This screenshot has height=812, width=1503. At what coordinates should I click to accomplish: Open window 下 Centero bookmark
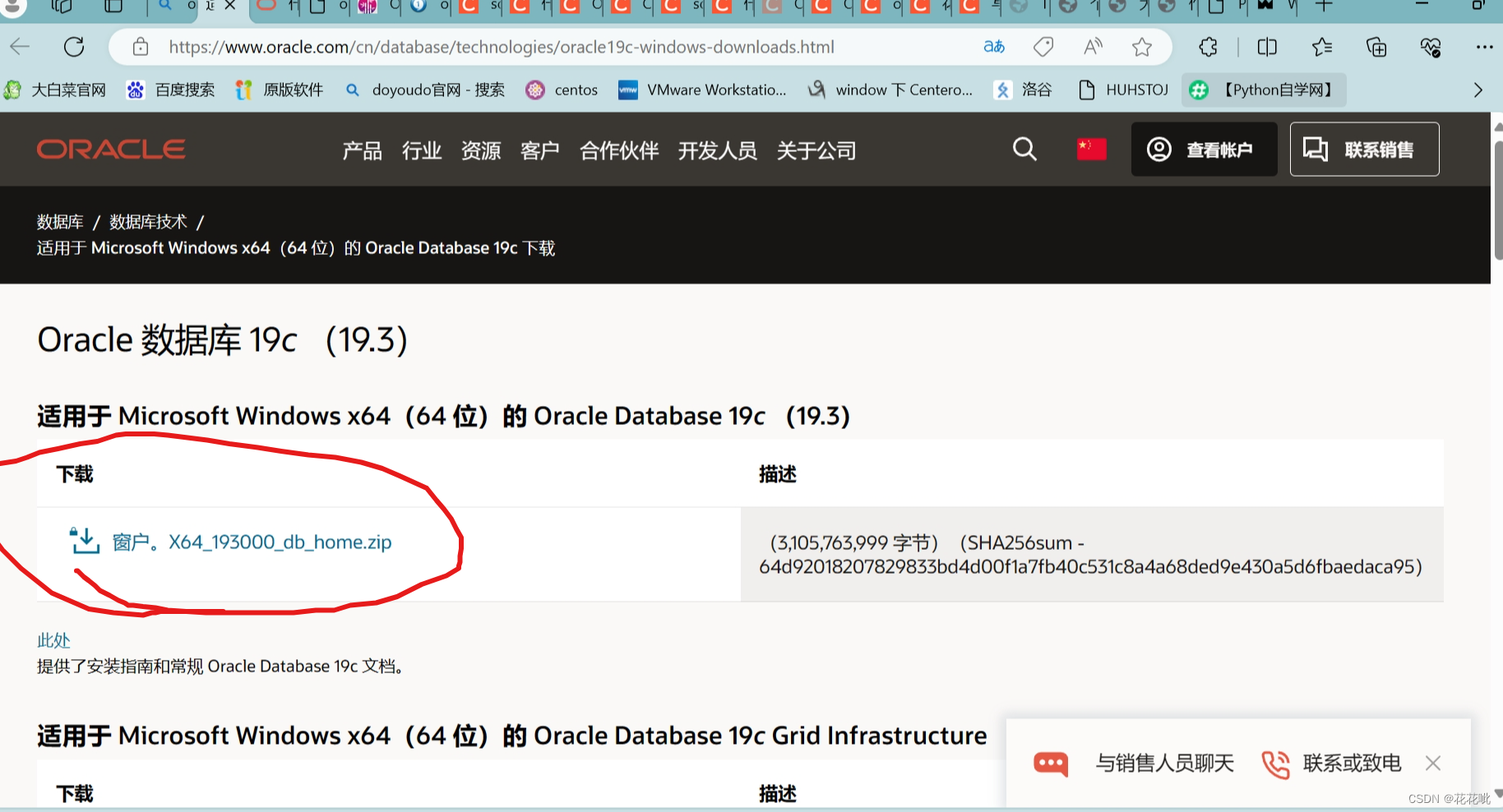[x=890, y=90]
